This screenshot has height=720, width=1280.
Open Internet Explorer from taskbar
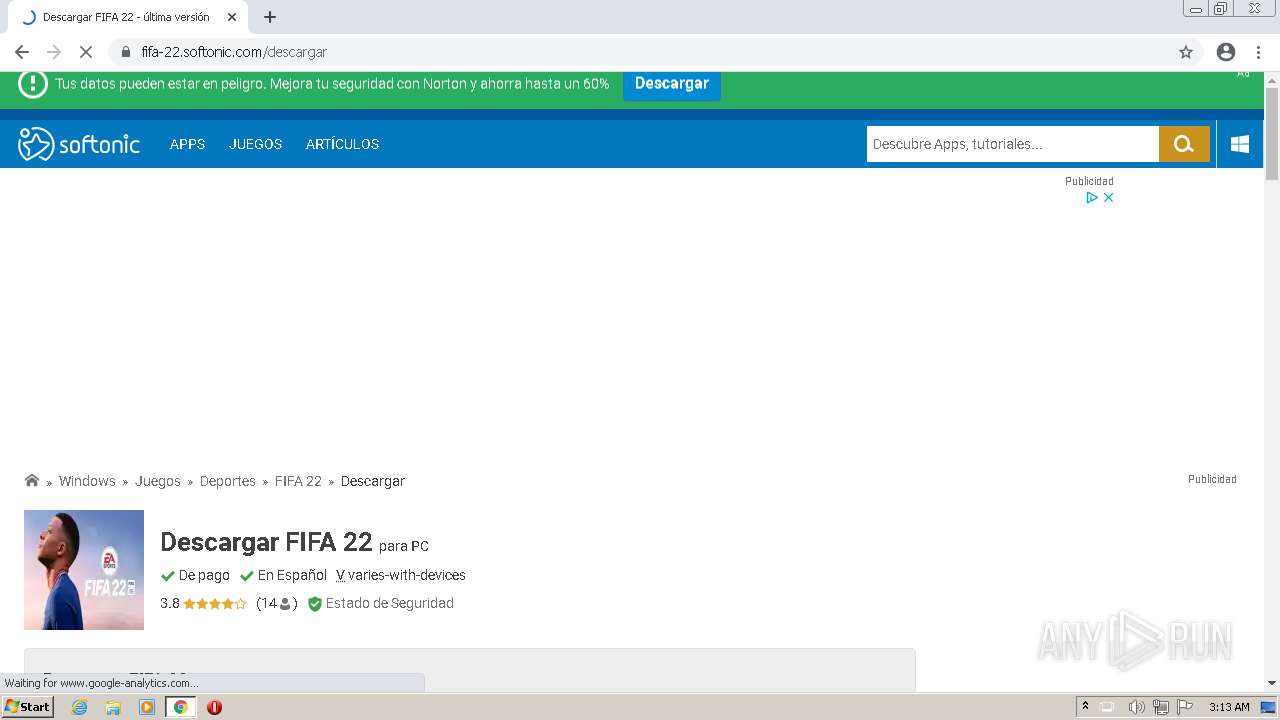[80, 707]
